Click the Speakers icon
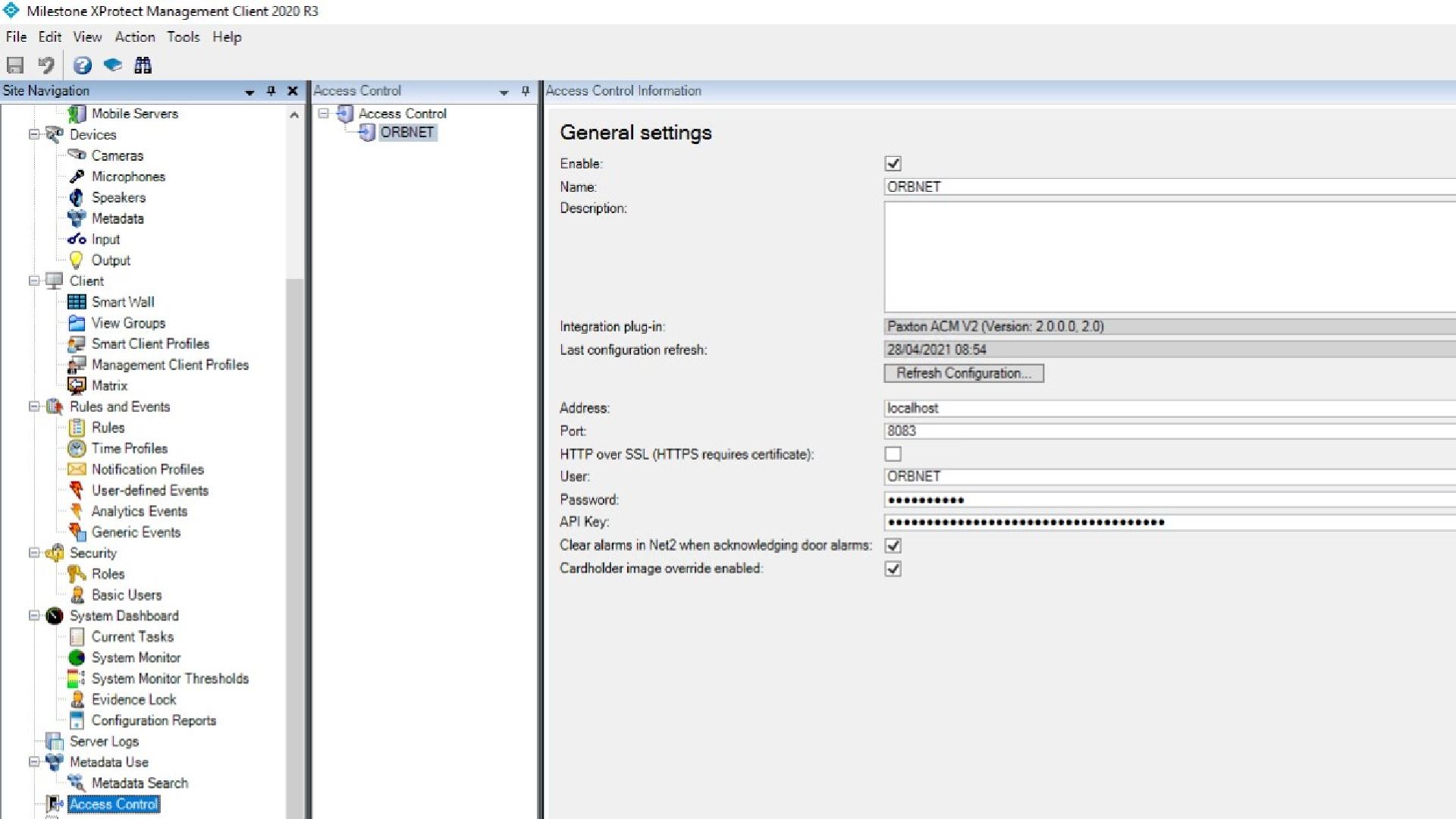Image resolution: width=1456 pixels, height=819 pixels. tap(77, 197)
